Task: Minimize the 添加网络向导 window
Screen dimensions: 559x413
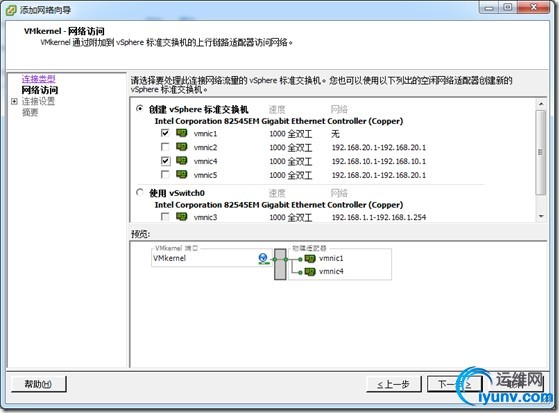Action: (x=489, y=7)
